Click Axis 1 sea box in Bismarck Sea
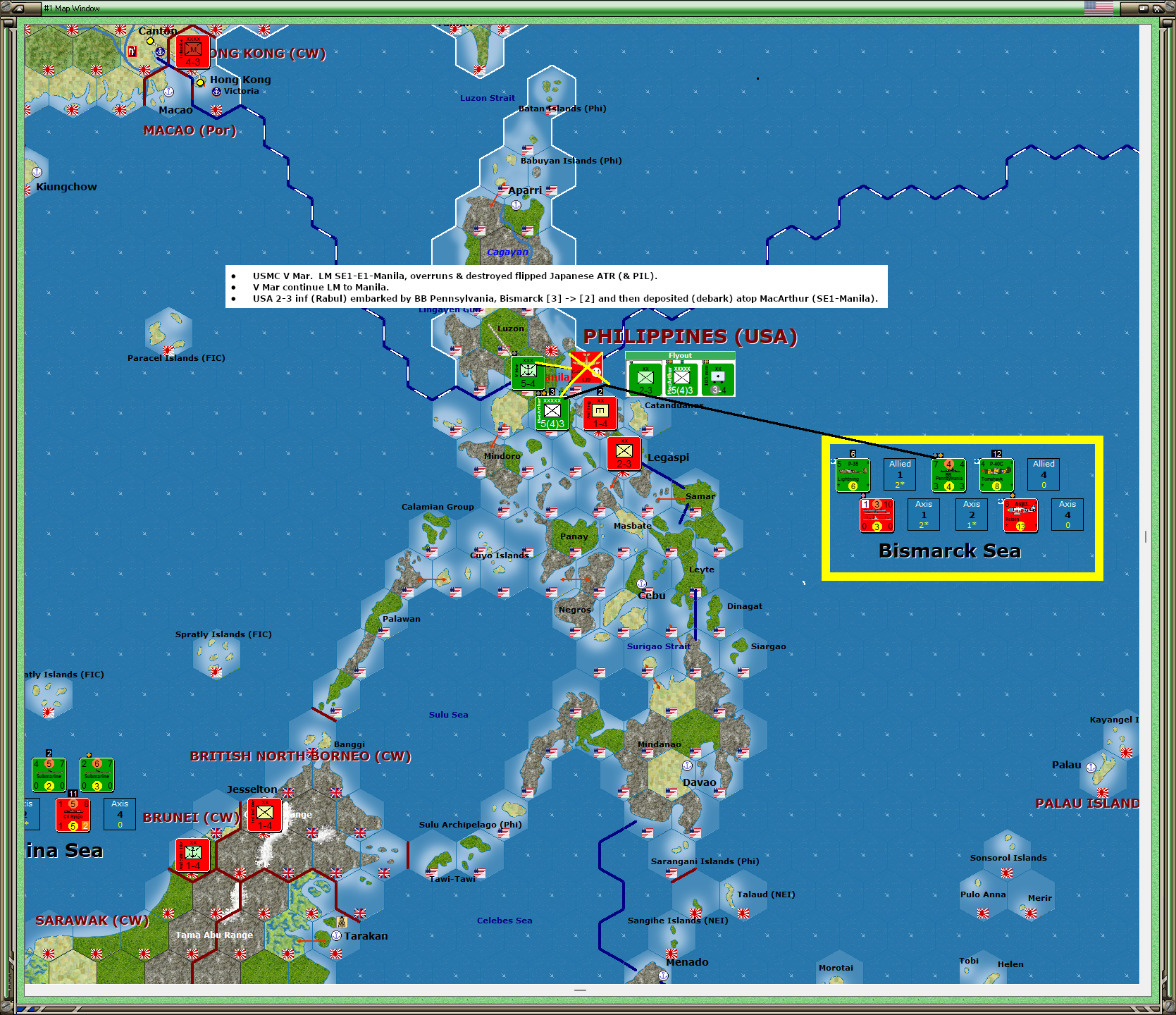This screenshot has height=1015, width=1176. coord(924,515)
